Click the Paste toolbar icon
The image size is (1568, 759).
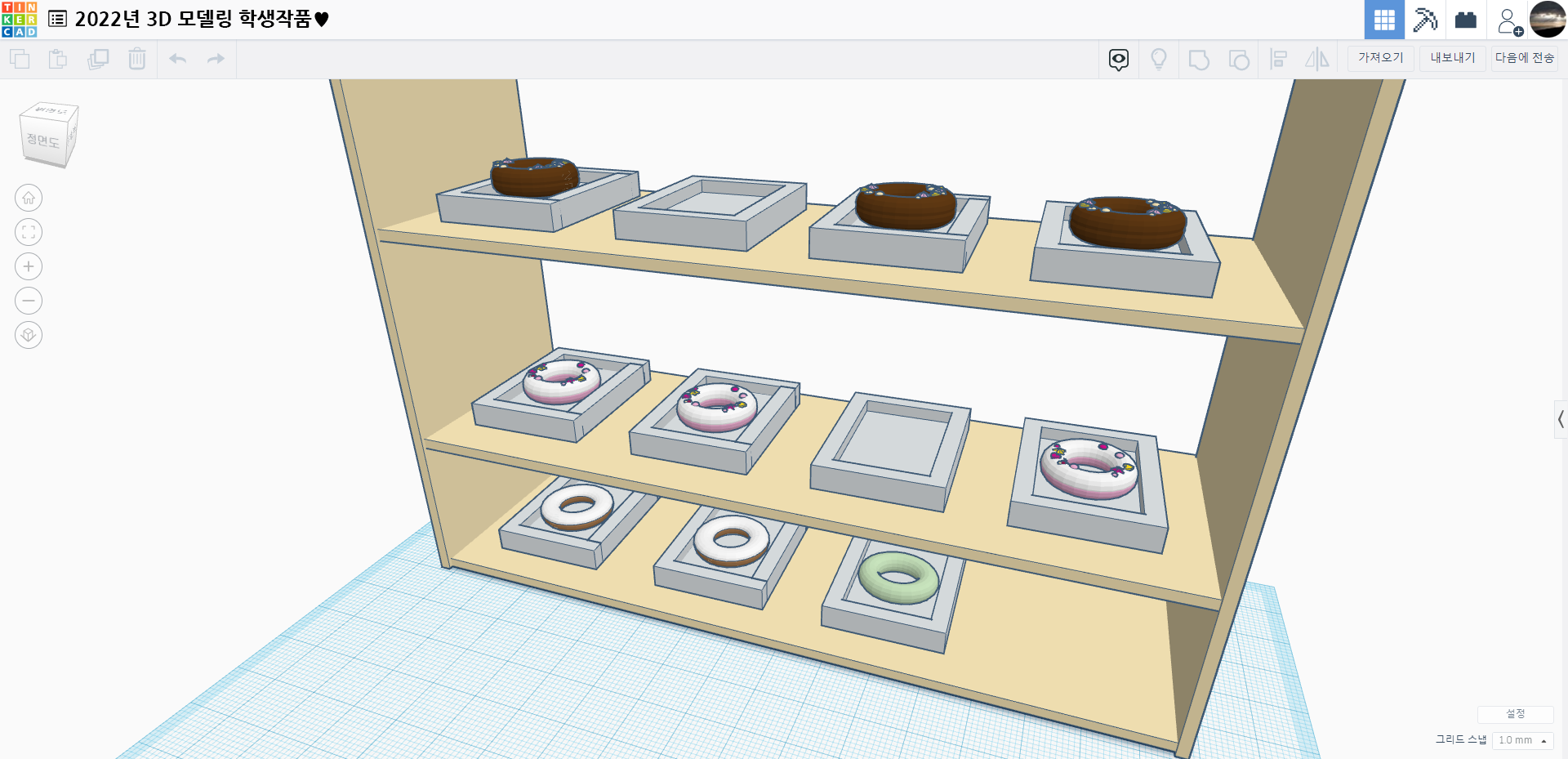(58, 59)
